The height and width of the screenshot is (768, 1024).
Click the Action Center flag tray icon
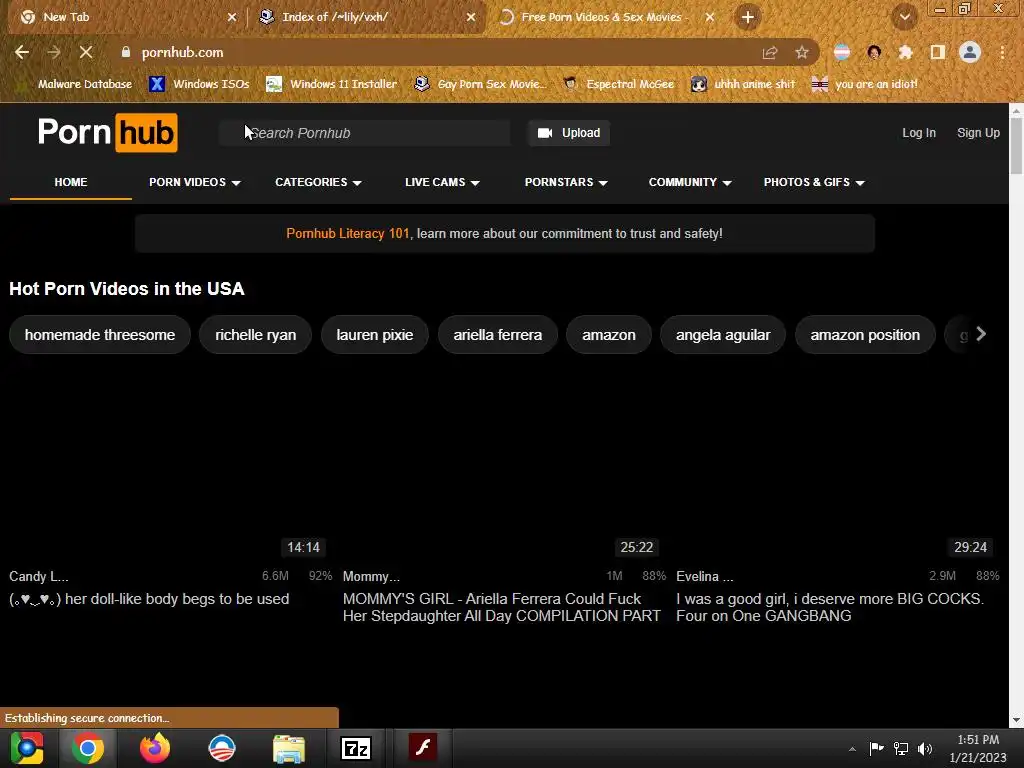876,748
